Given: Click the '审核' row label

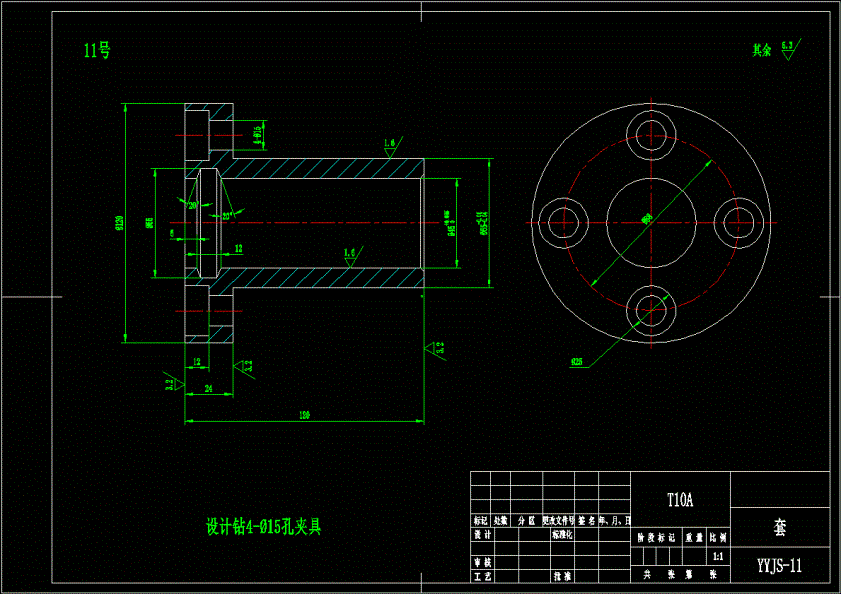Looking at the screenshot, I should 482,562.
